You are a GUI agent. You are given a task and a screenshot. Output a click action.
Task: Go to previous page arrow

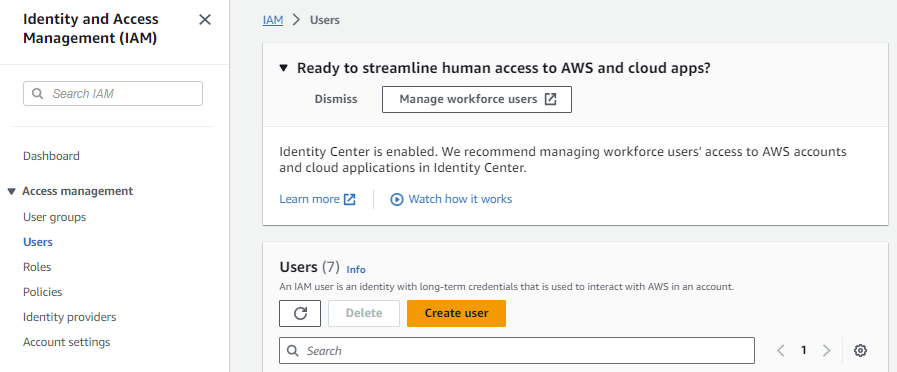(x=781, y=350)
